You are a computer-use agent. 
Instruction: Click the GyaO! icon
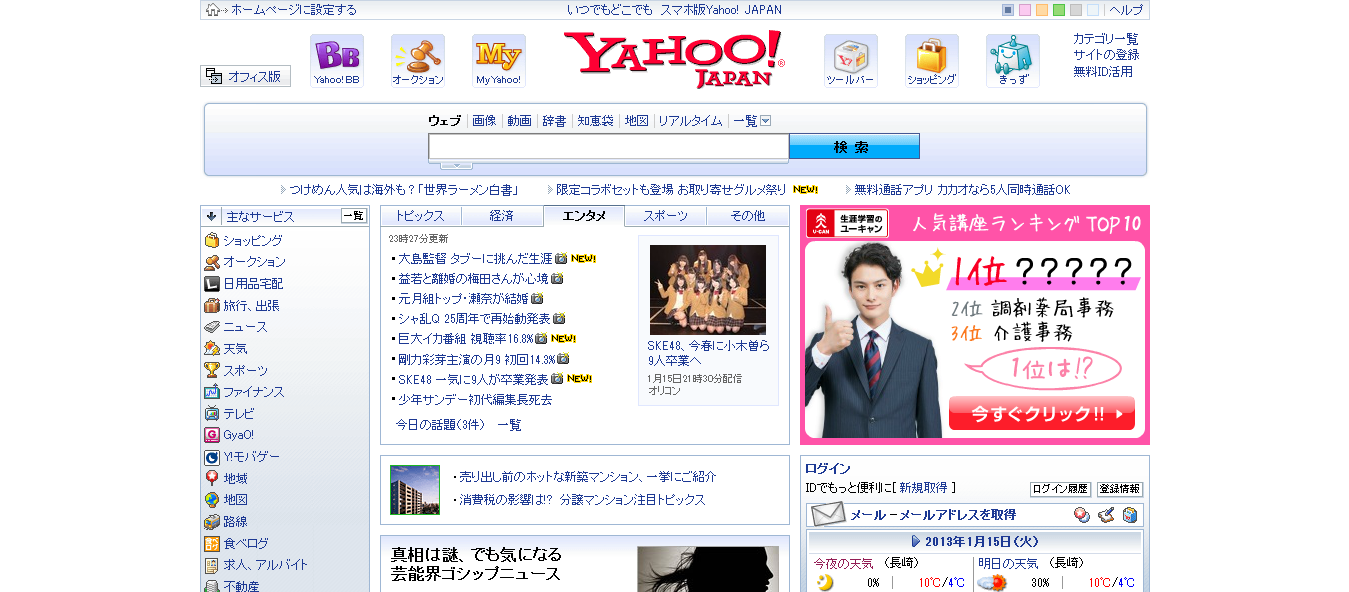point(212,435)
